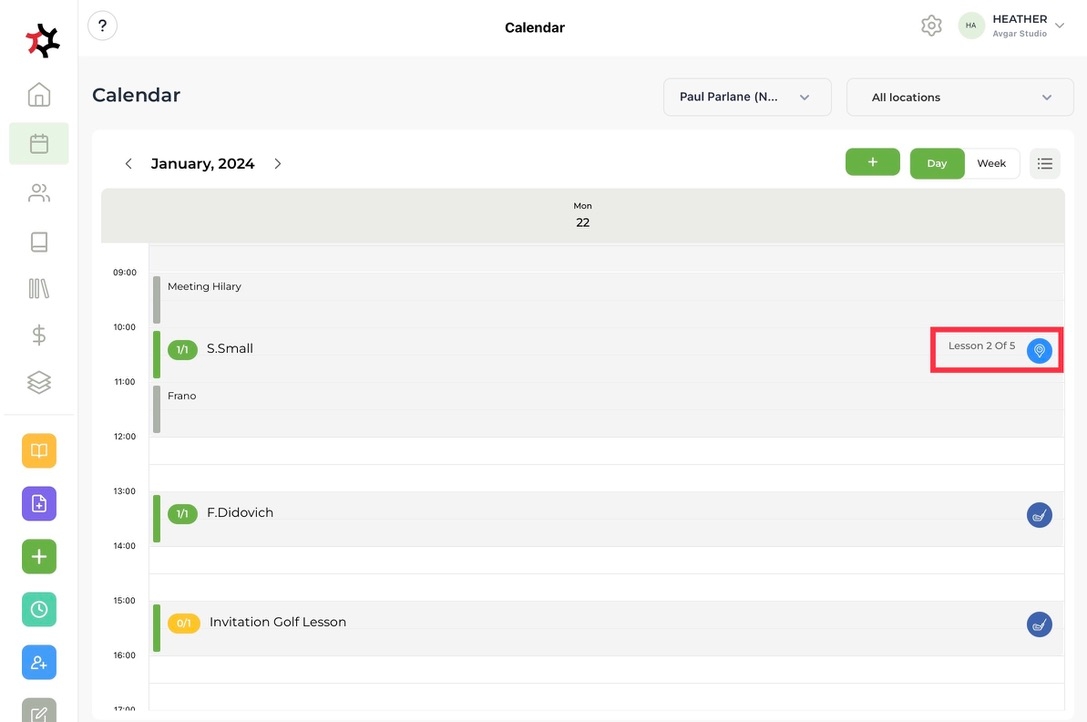
Task: Open the F.Didovich lesson entry
Action: pos(240,513)
